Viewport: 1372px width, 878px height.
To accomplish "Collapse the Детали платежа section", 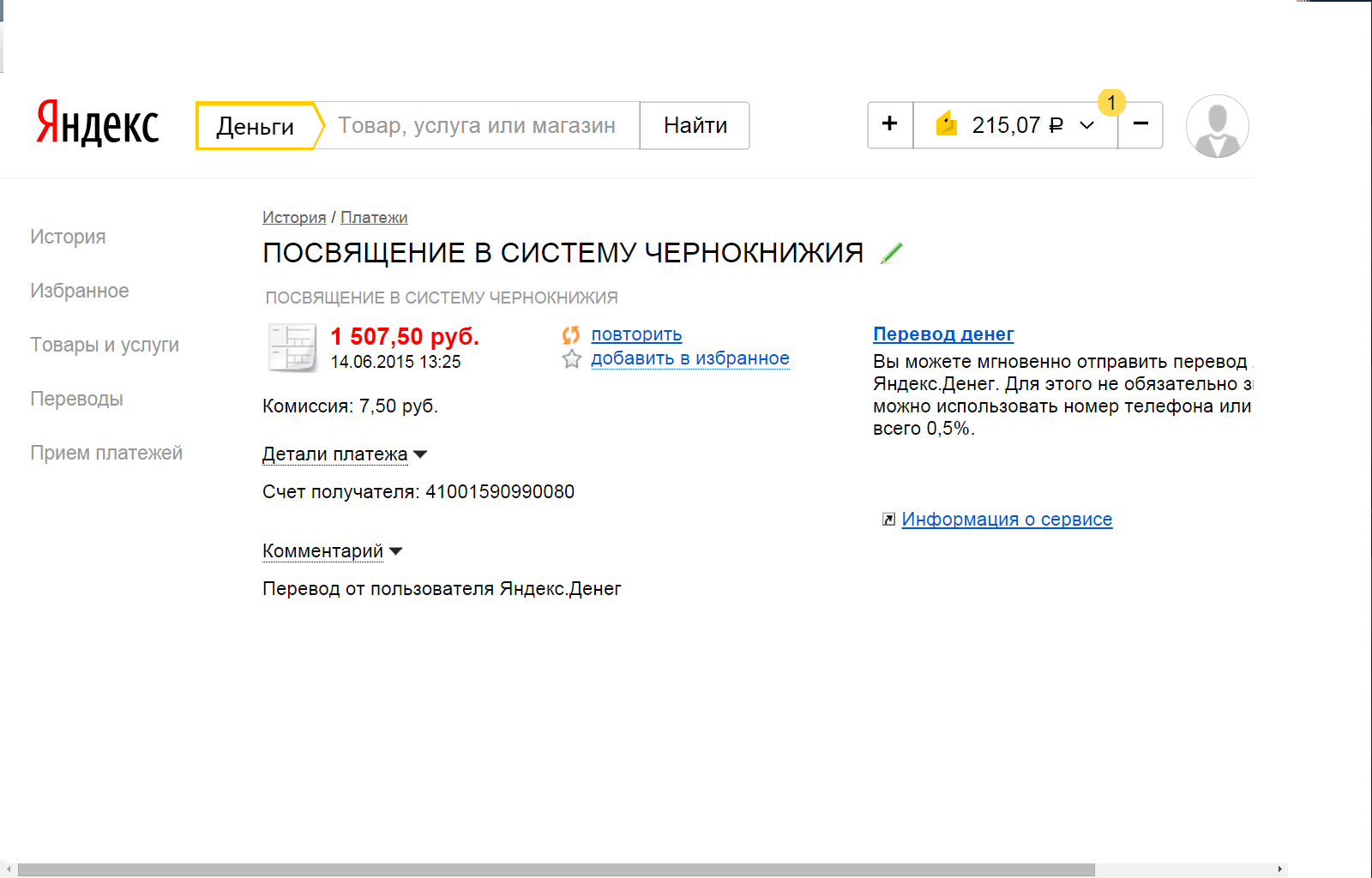I will [x=344, y=454].
